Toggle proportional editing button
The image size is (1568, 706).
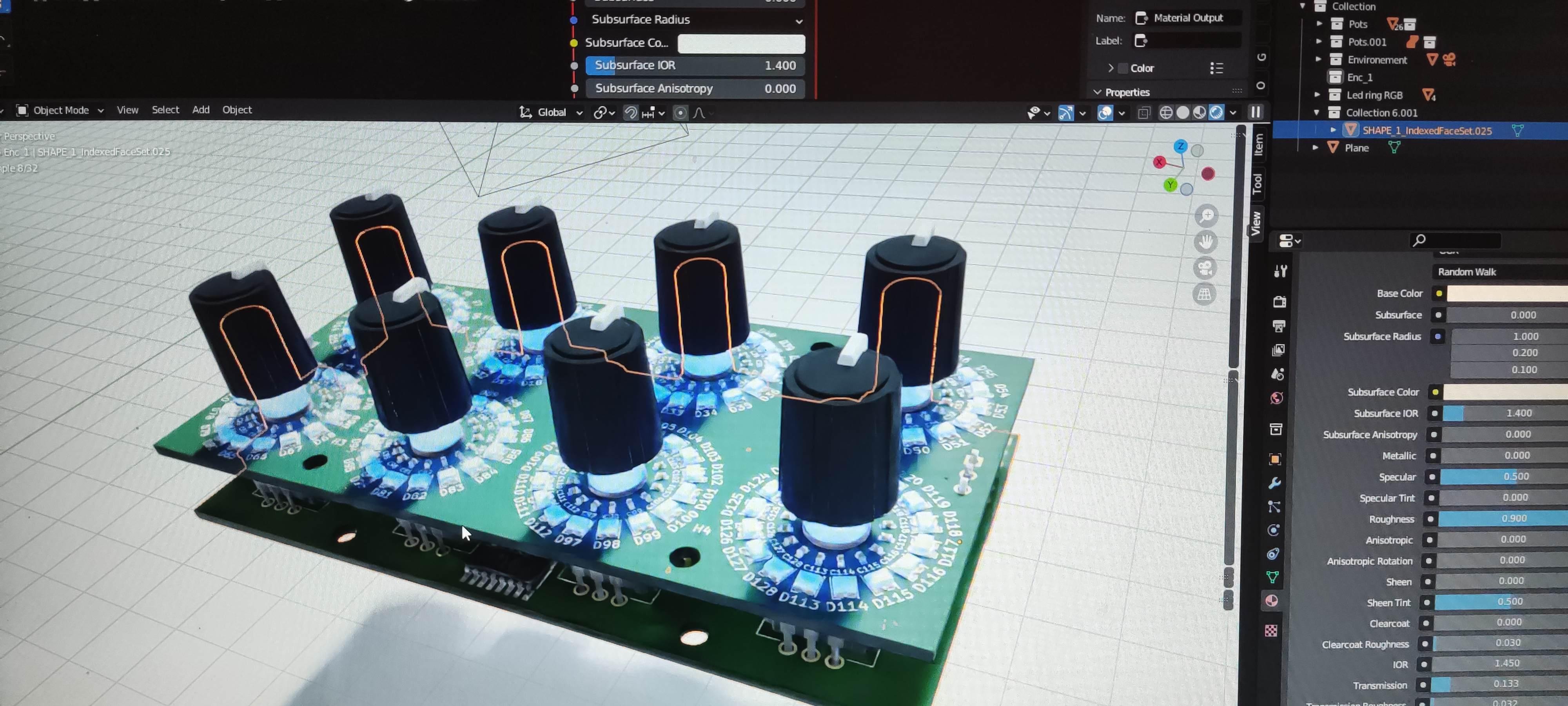[680, 113]
